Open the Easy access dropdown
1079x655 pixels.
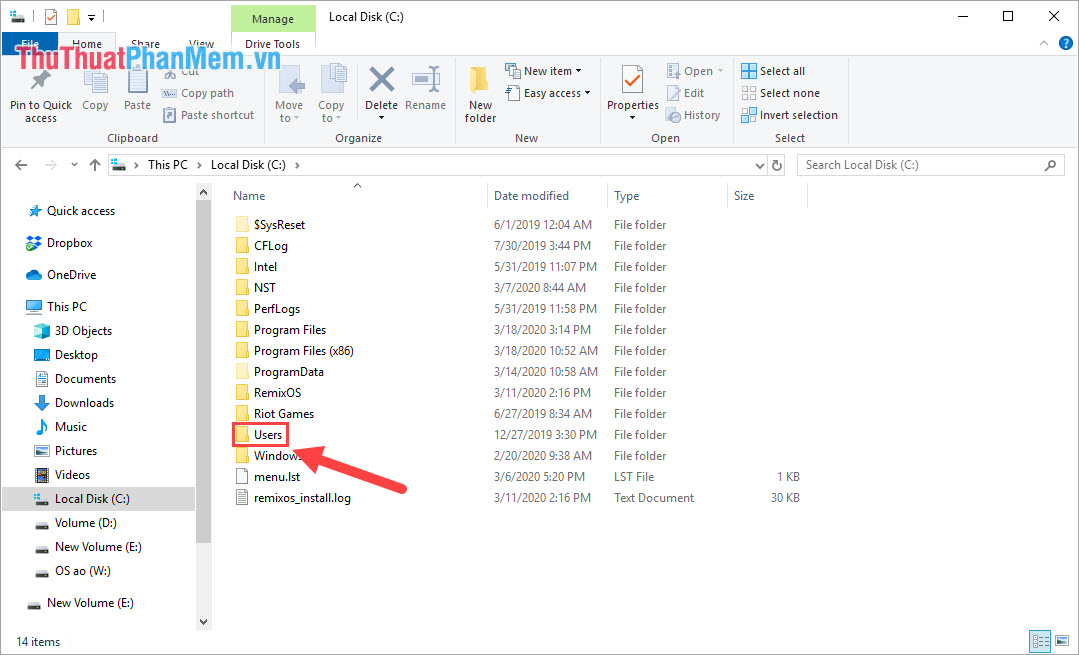click(x=548, y=92)
